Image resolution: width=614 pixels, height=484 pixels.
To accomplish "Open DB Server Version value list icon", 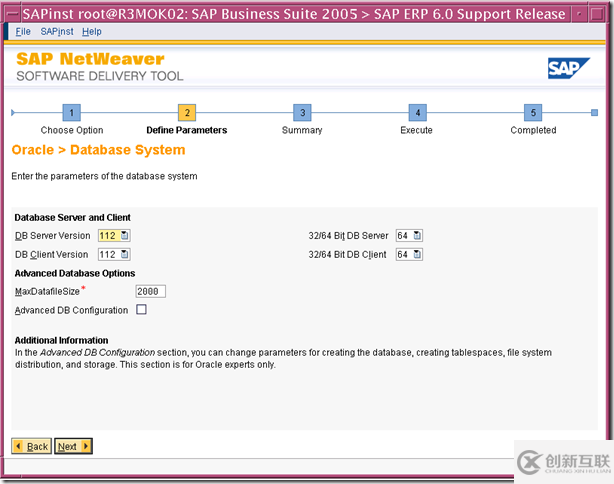I will [125, 235].
